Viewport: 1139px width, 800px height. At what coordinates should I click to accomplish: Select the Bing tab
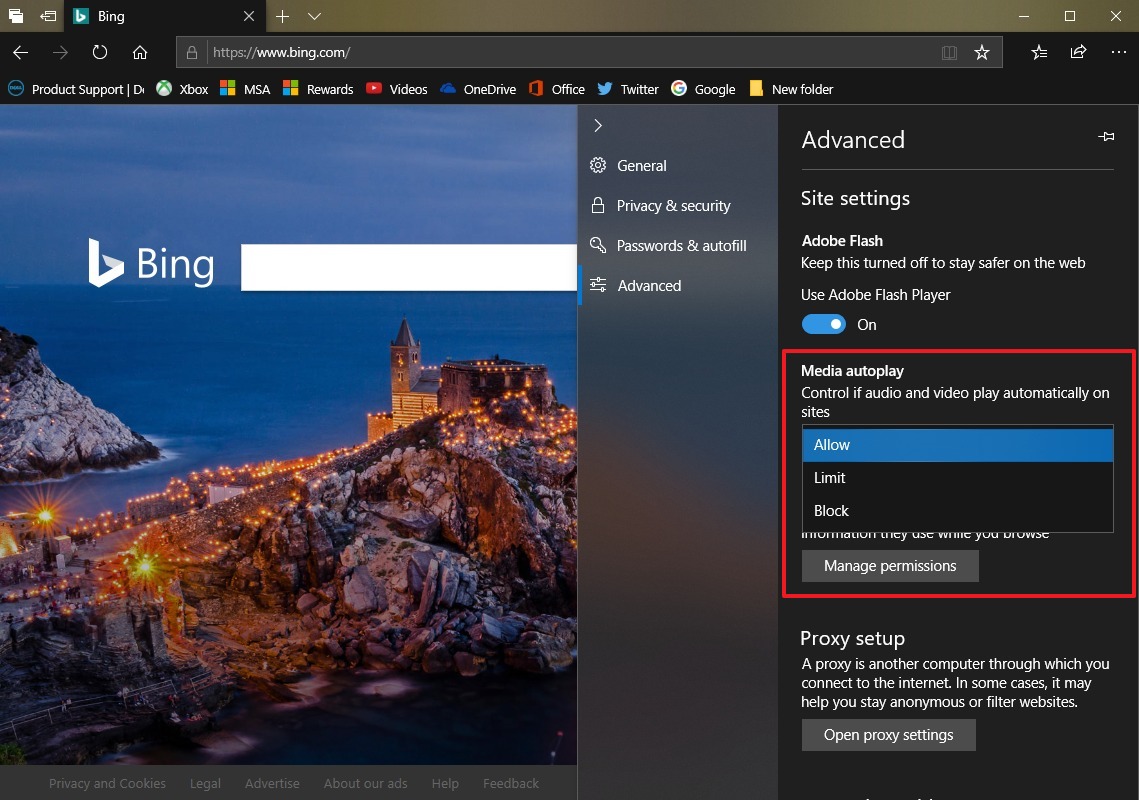(165, 16)
